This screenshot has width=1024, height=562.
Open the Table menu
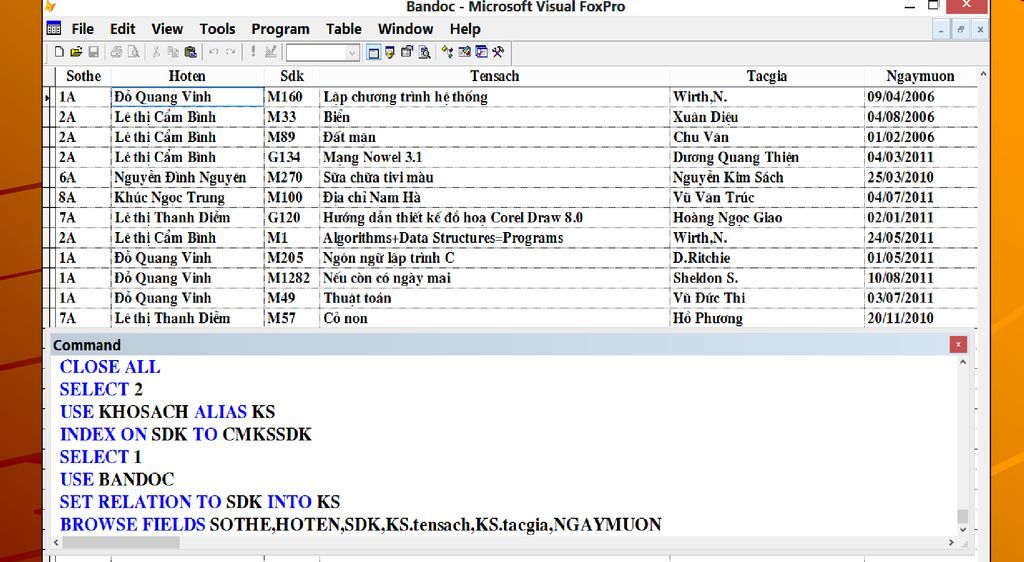(x=344, y=29)
